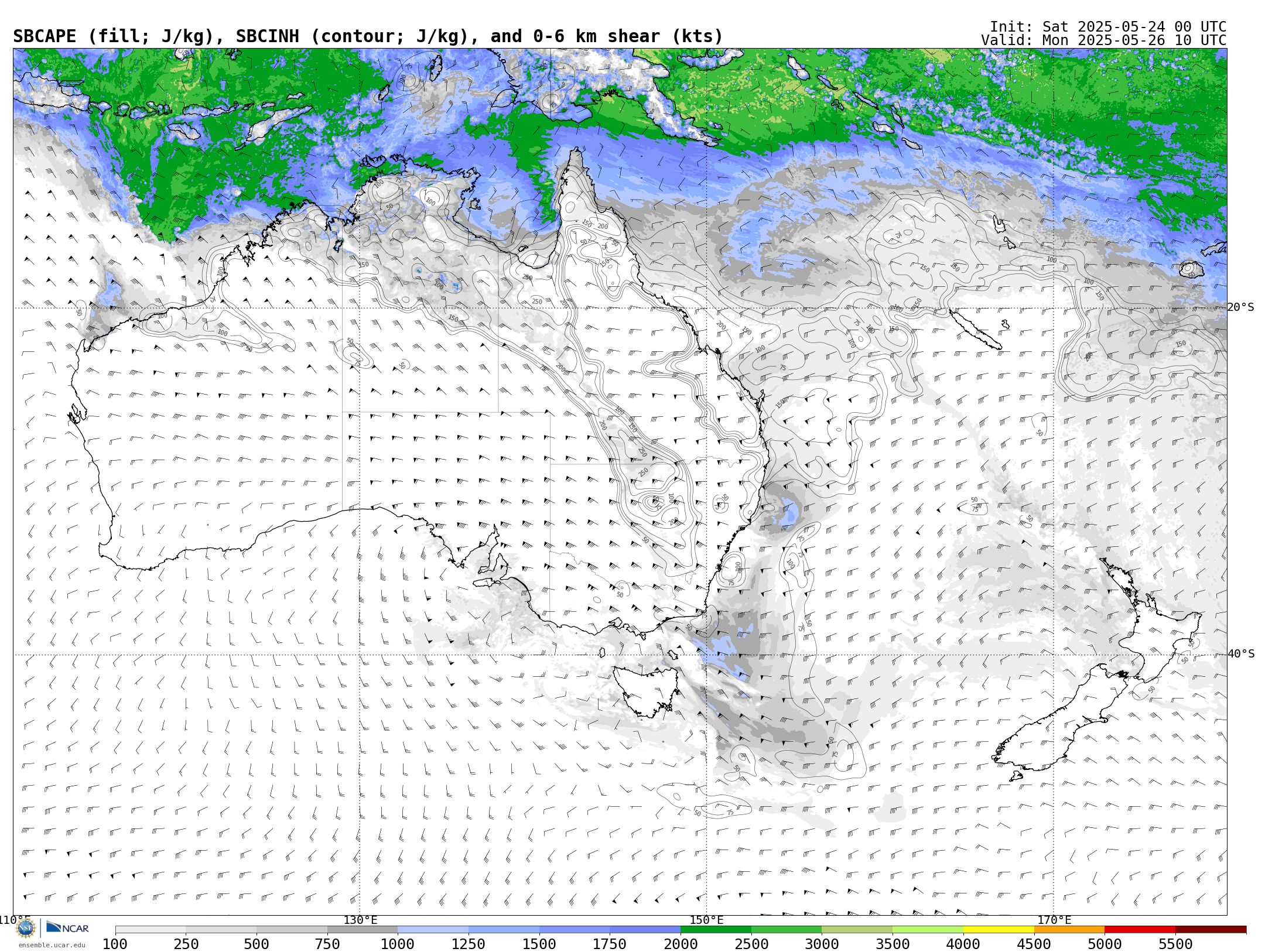The height and width of the screenshot is (952, 1265).
Task: Pick the bright red 5000–5500 colorbar swatch
Action: pyautogui.click(x=1140, y=930)
